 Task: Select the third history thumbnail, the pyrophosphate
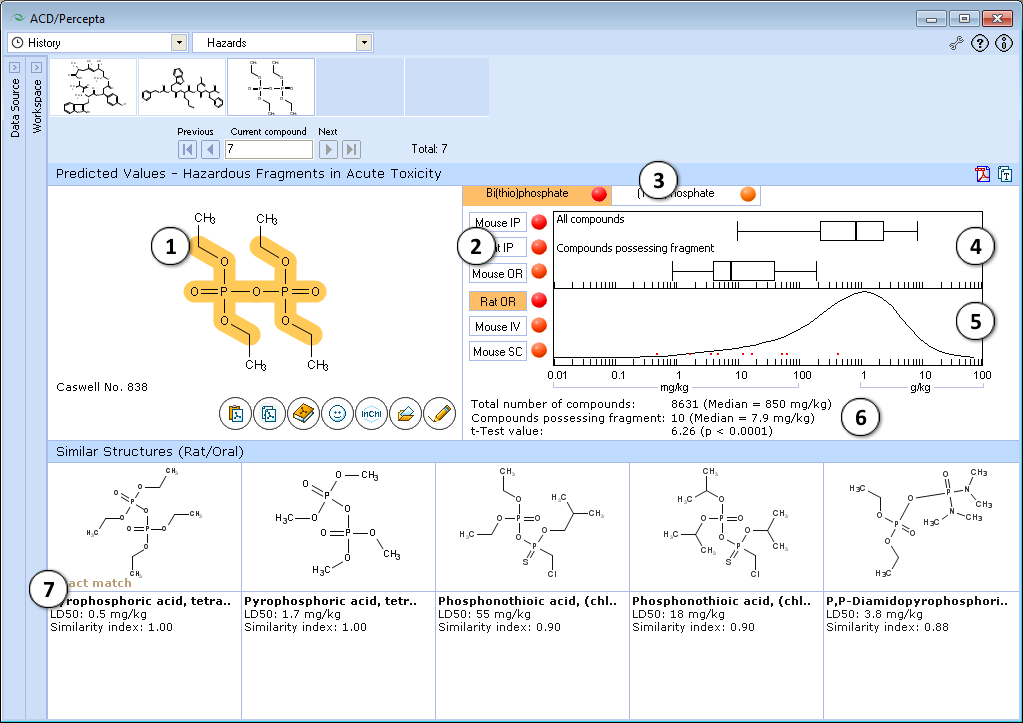pos(271,87)
